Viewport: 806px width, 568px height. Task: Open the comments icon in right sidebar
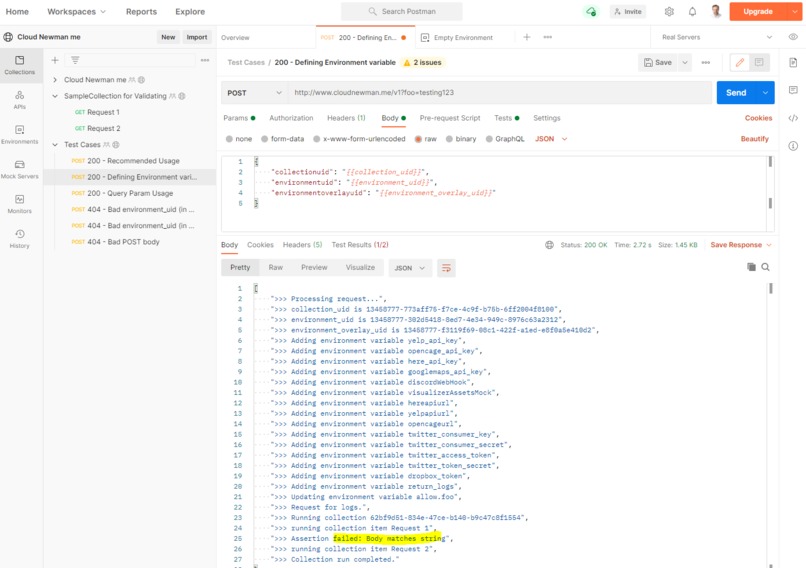pyautogui.click(x=793, y=90)
